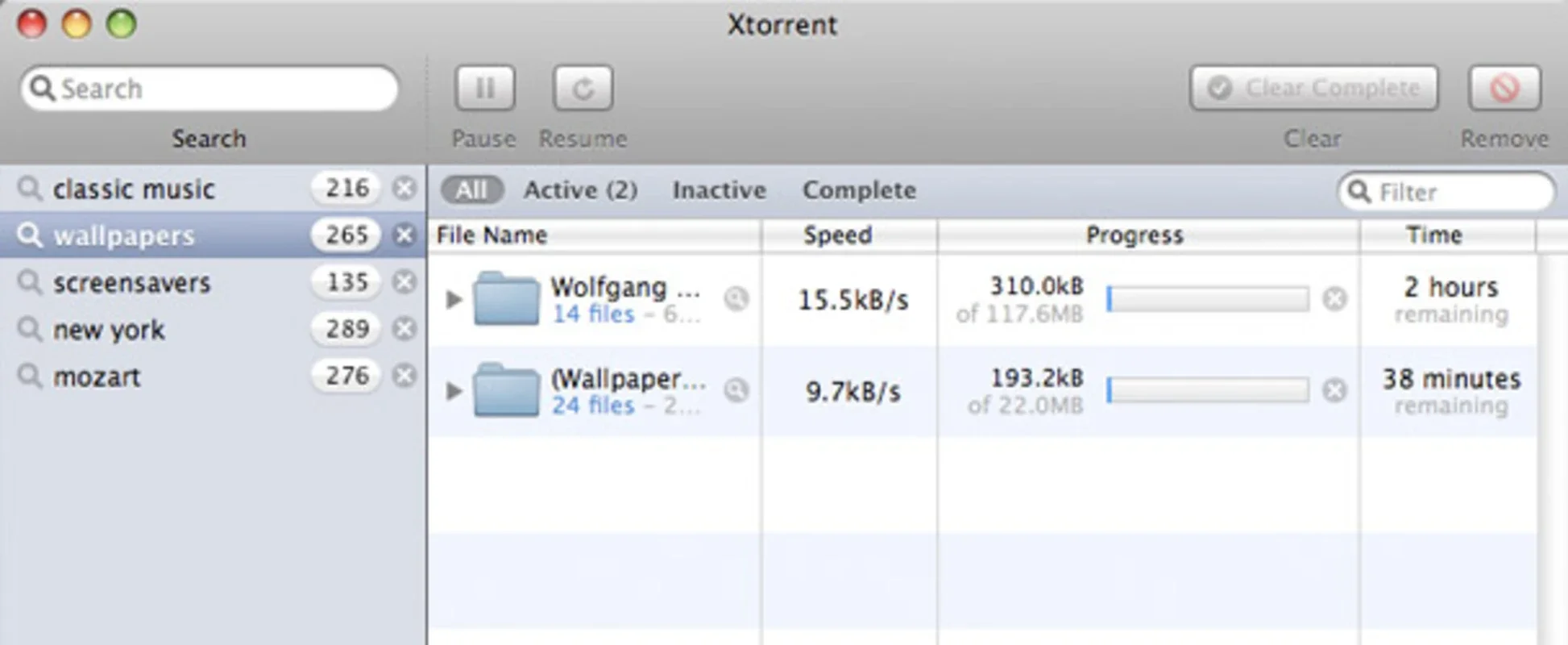Switch to Complete tab
This screenshot has height=645, width=1568.
[x=859, y=190]
